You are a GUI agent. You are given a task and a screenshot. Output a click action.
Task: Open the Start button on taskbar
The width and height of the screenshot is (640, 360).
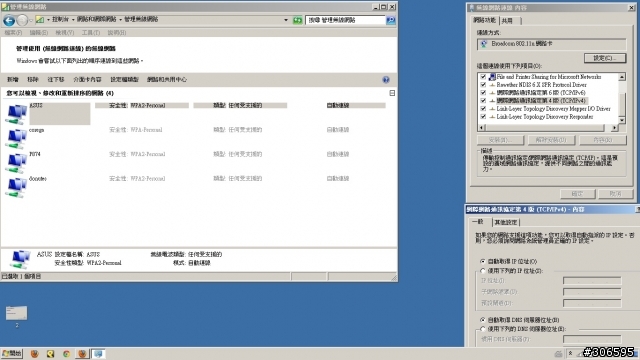click(x=12, y=353)
